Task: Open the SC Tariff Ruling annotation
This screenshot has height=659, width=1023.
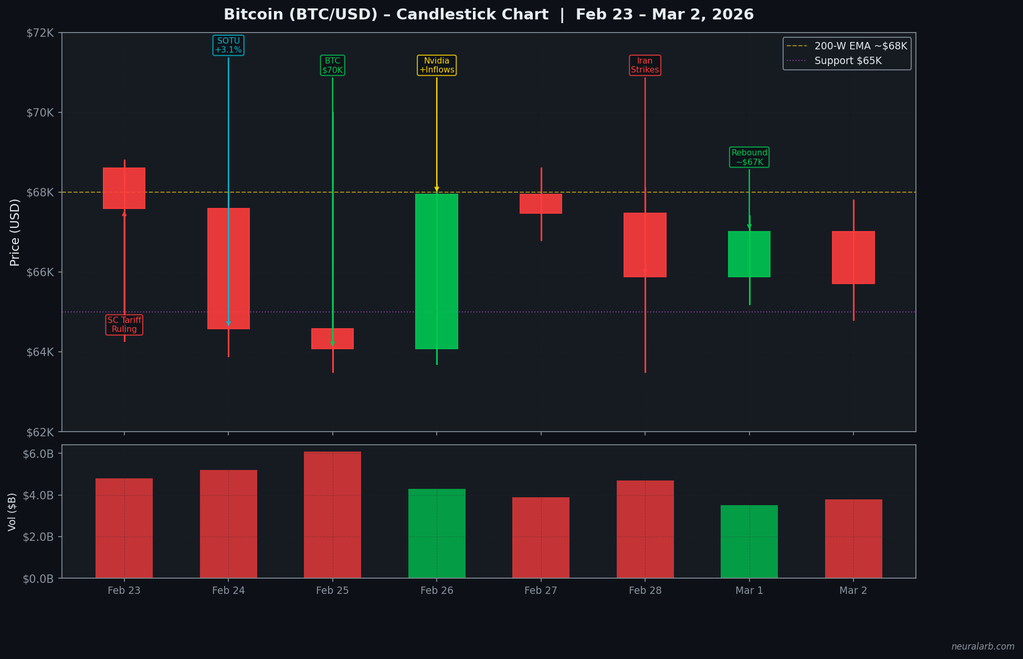Action: coord(124,327)
